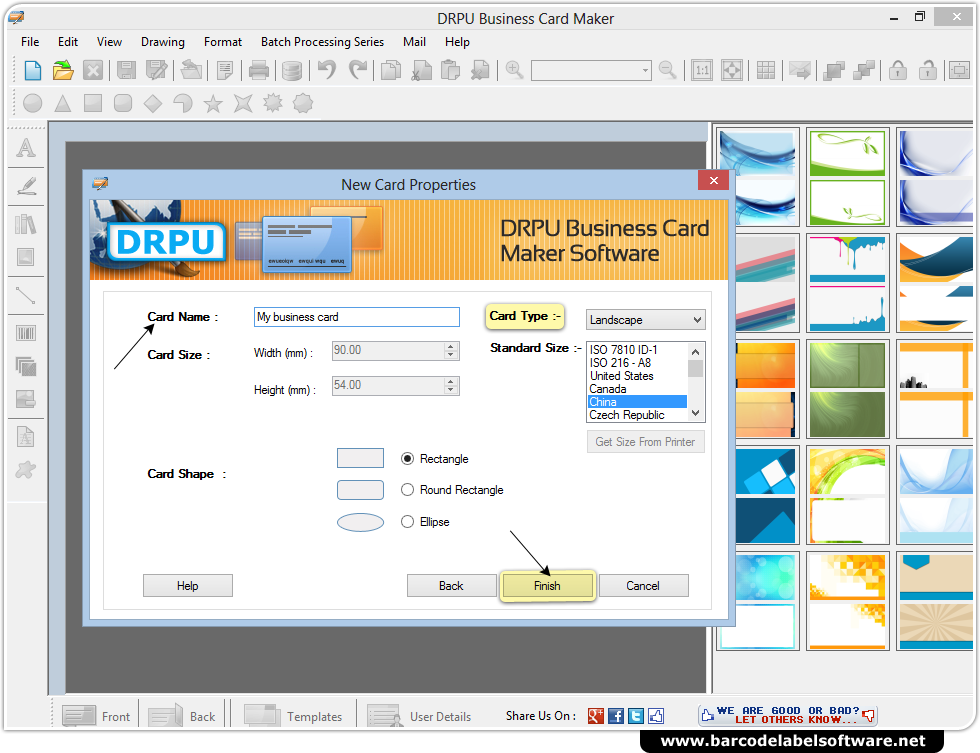
Task: Select the Rectangle card shape
Action: pyautogui.click(x=408, y=459)
